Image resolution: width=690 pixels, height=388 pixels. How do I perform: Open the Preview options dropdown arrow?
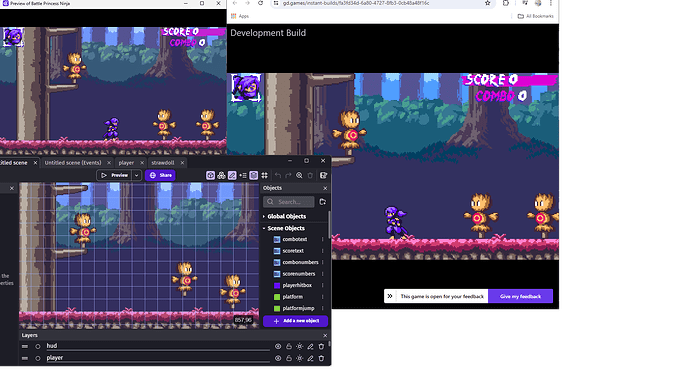click(x=136, y=175)
